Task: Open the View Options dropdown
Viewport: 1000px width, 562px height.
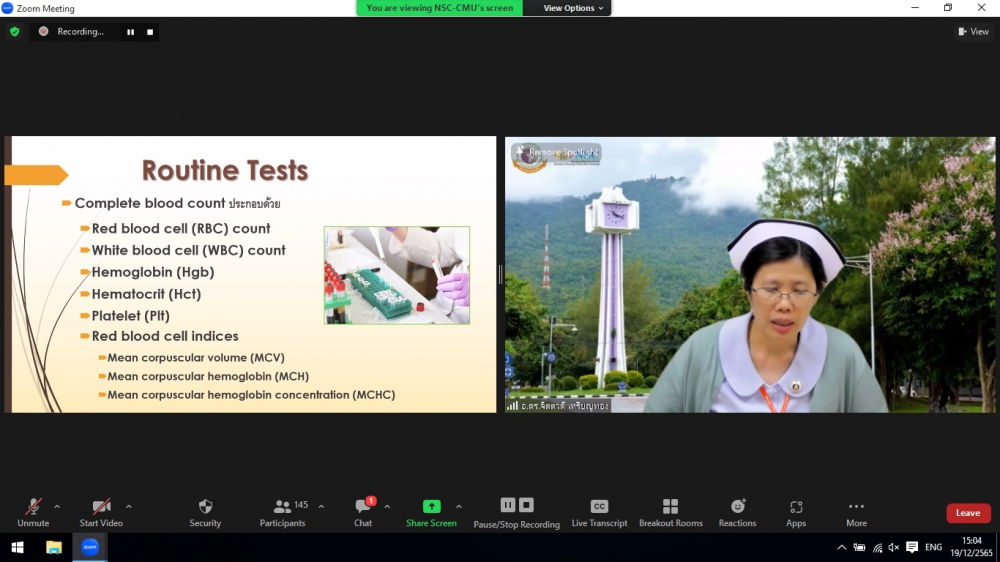Action: pyautogui.click(x=574, y=8)
